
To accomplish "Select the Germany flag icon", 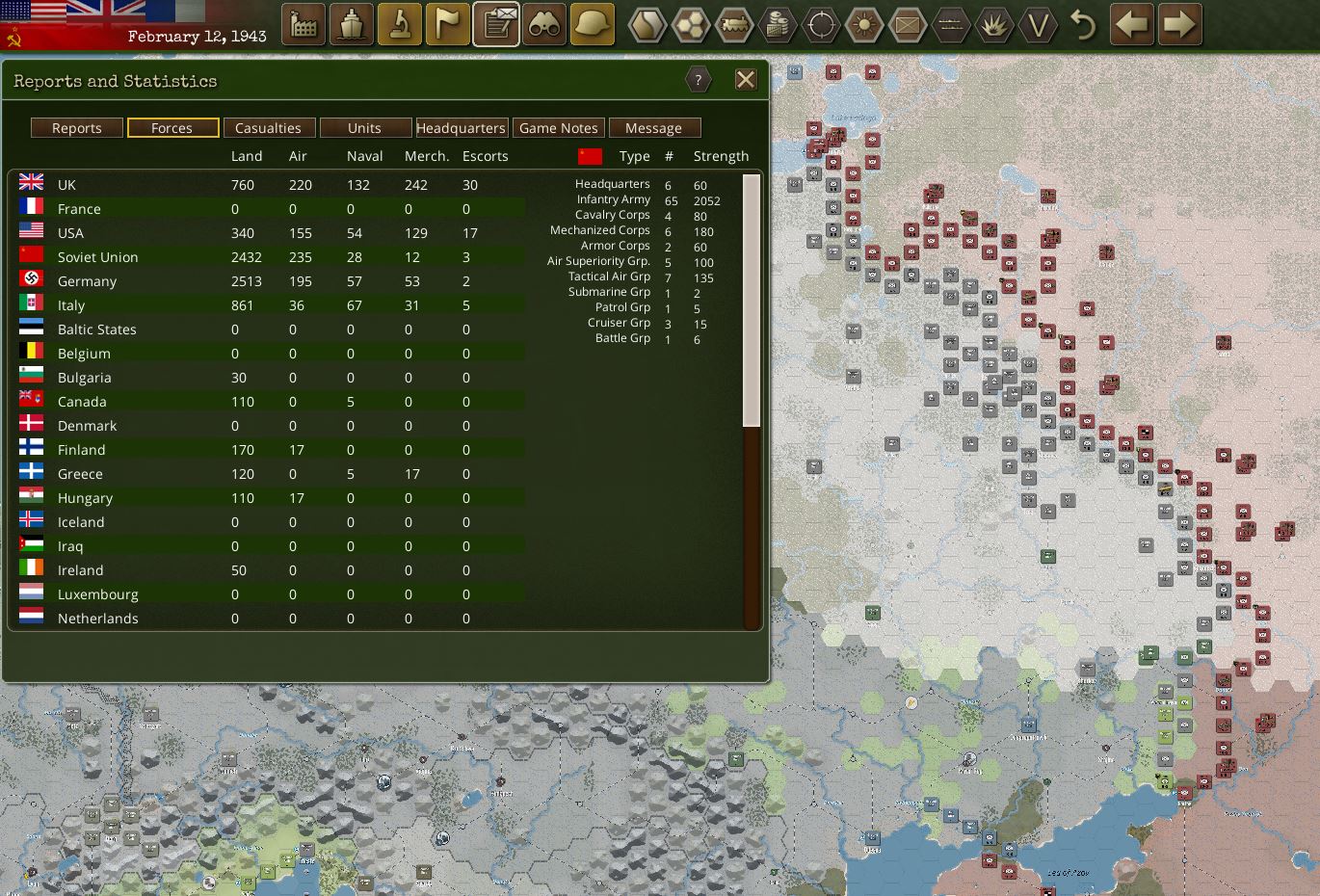I will (32, 278).
